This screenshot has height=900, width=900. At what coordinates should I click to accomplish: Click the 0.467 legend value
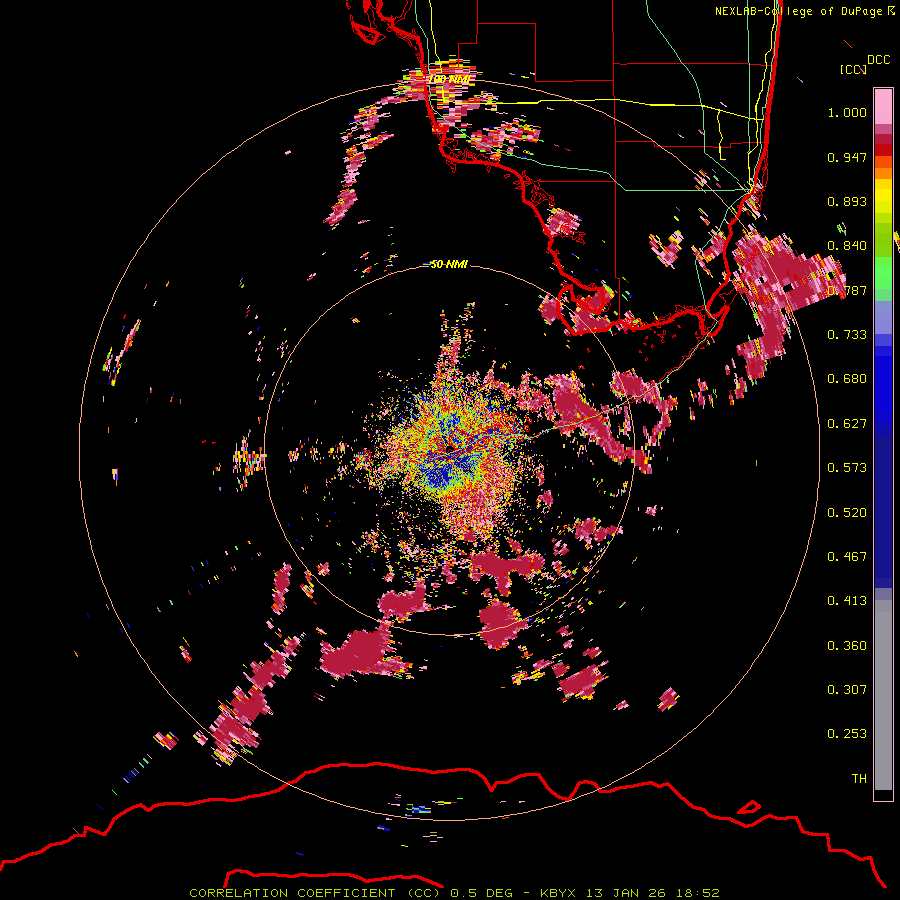(847, 557)
